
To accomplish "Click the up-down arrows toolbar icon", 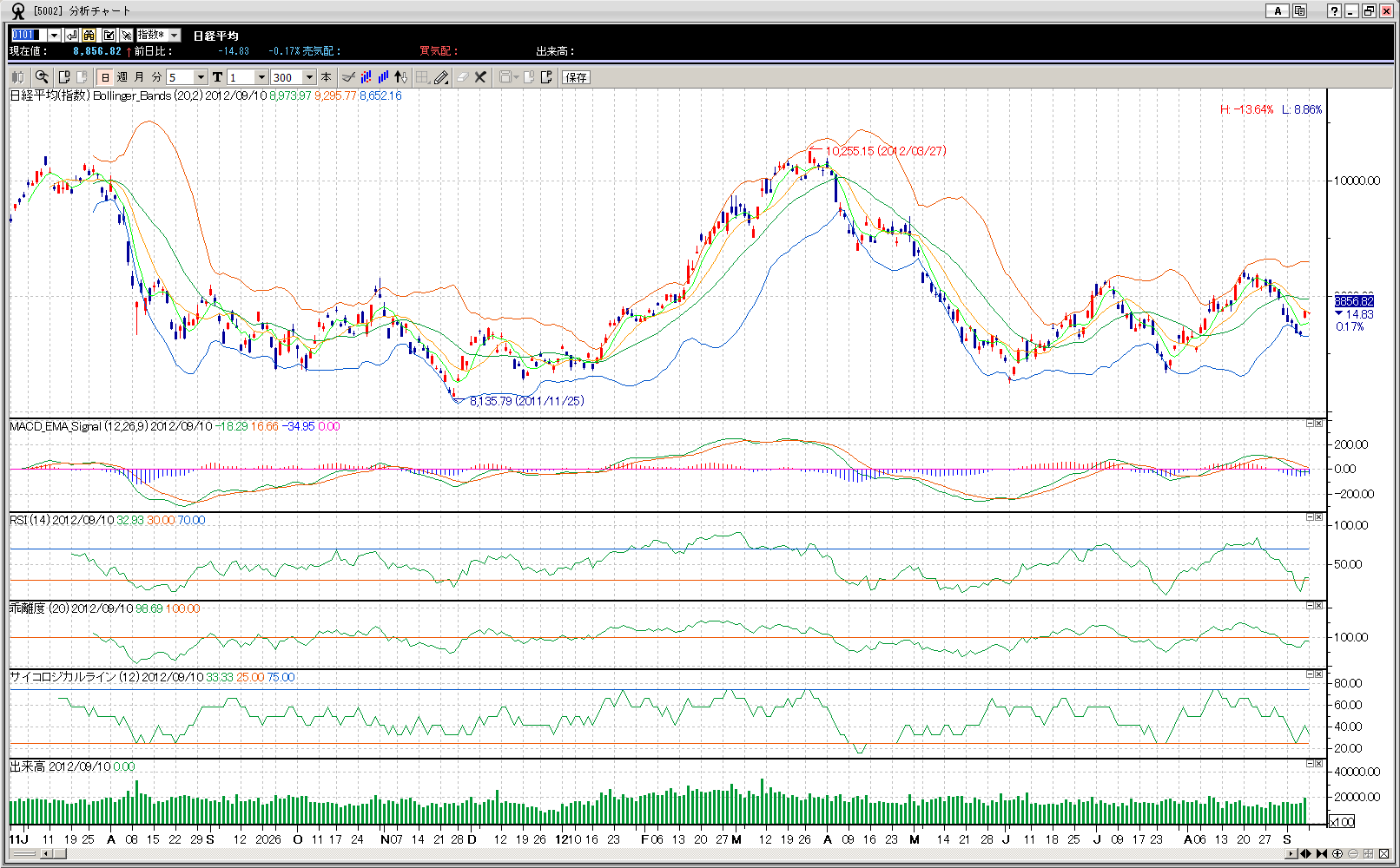I will point(400,77).
